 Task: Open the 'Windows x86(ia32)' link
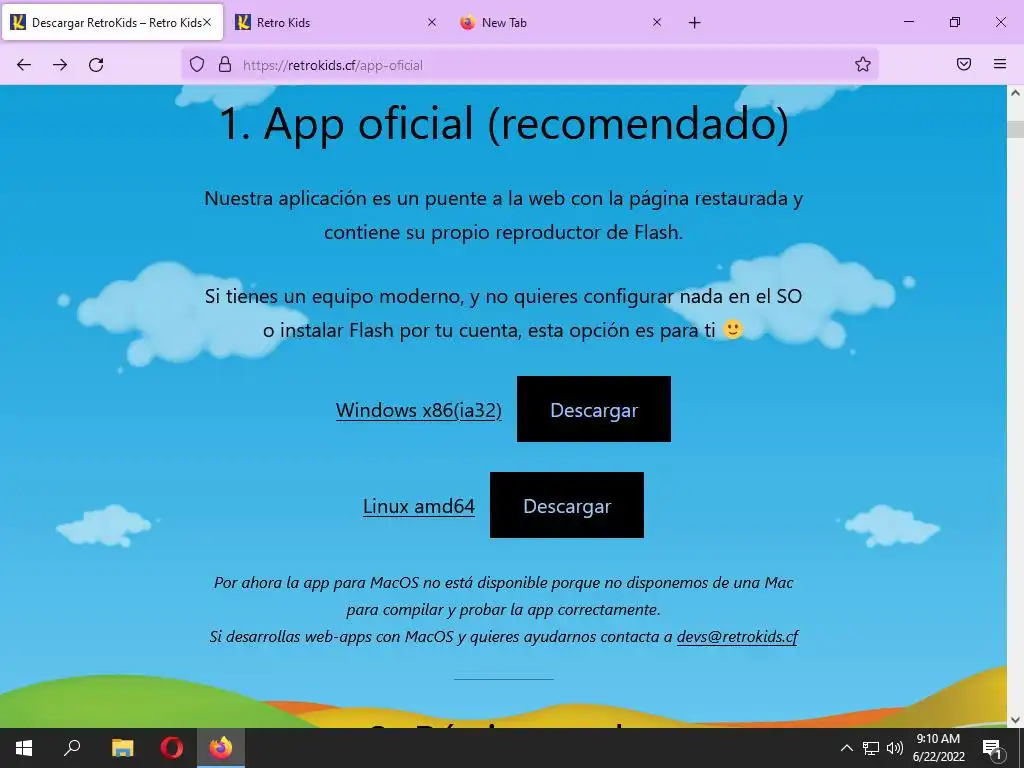click(419, 410)
